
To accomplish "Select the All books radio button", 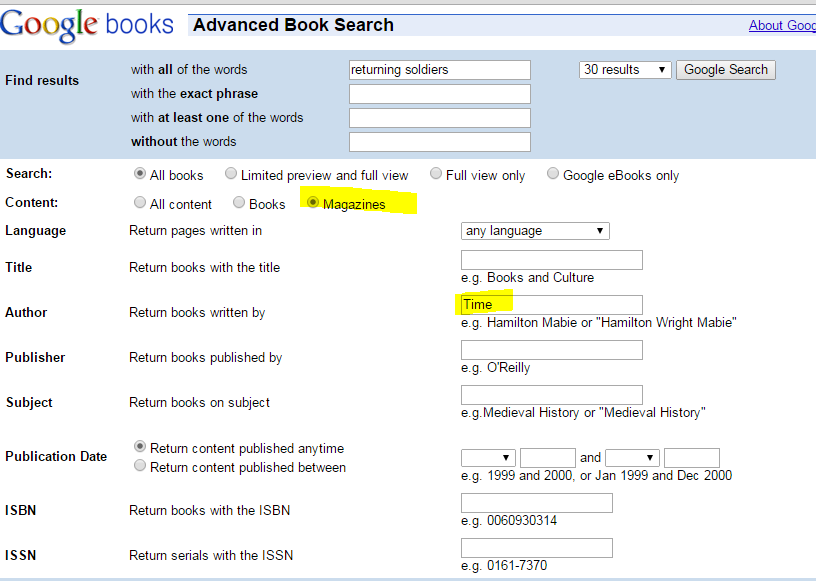I will coord(139,173).
